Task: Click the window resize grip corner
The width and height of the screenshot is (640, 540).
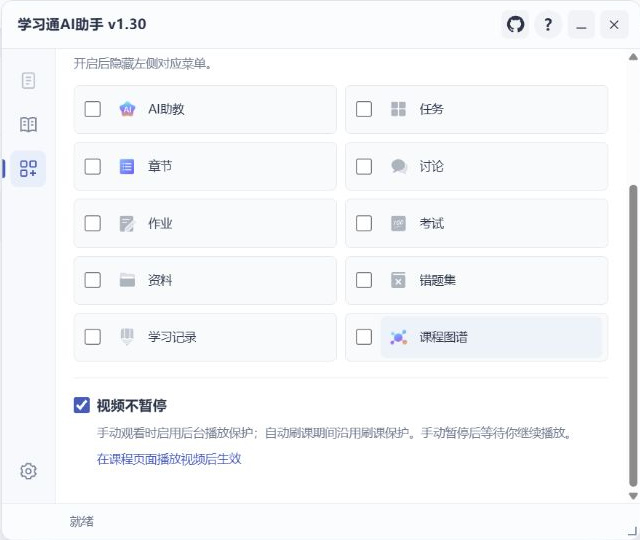Action: tap(633, 531)
